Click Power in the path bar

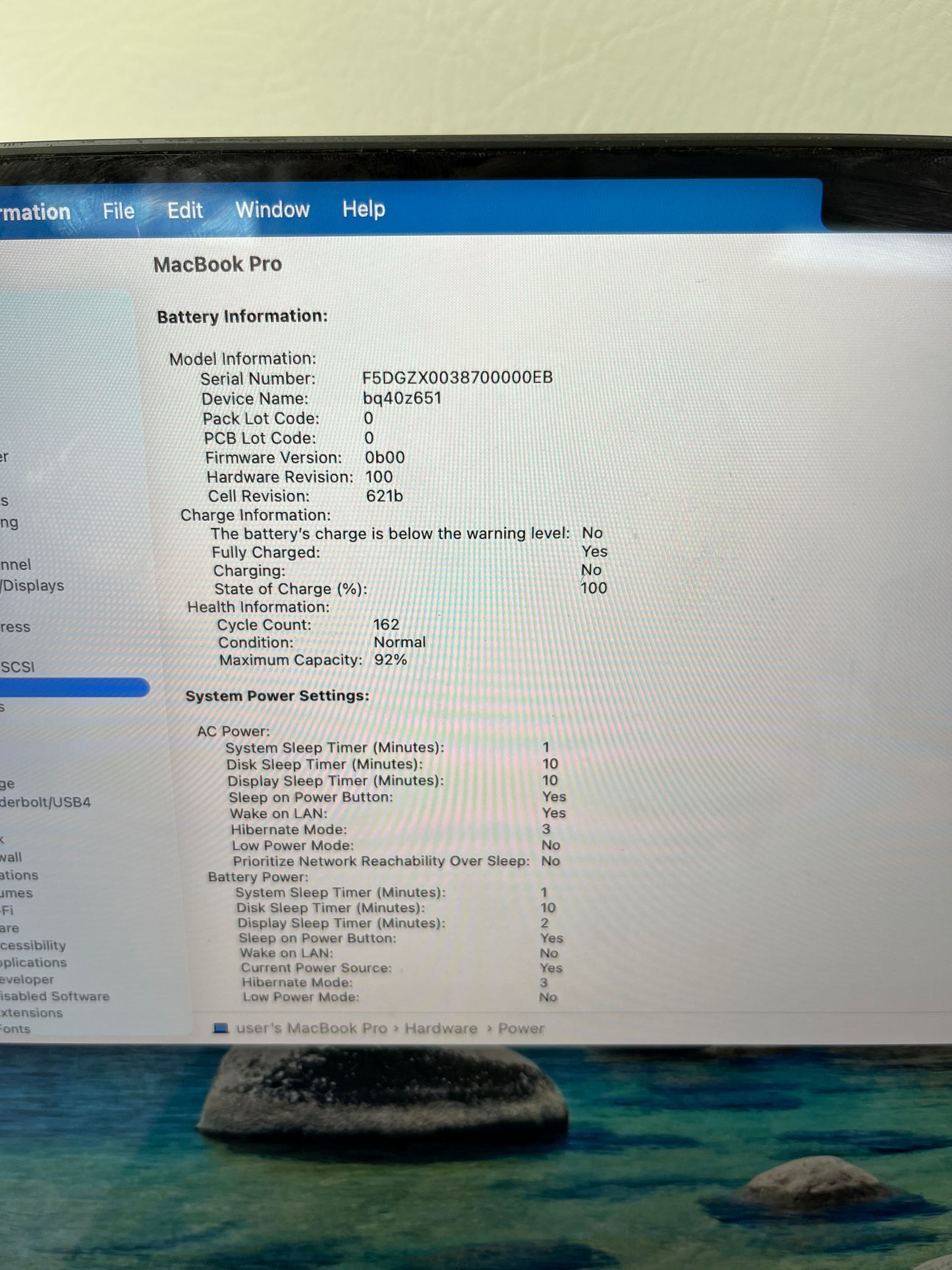(x=521, y=1028)
